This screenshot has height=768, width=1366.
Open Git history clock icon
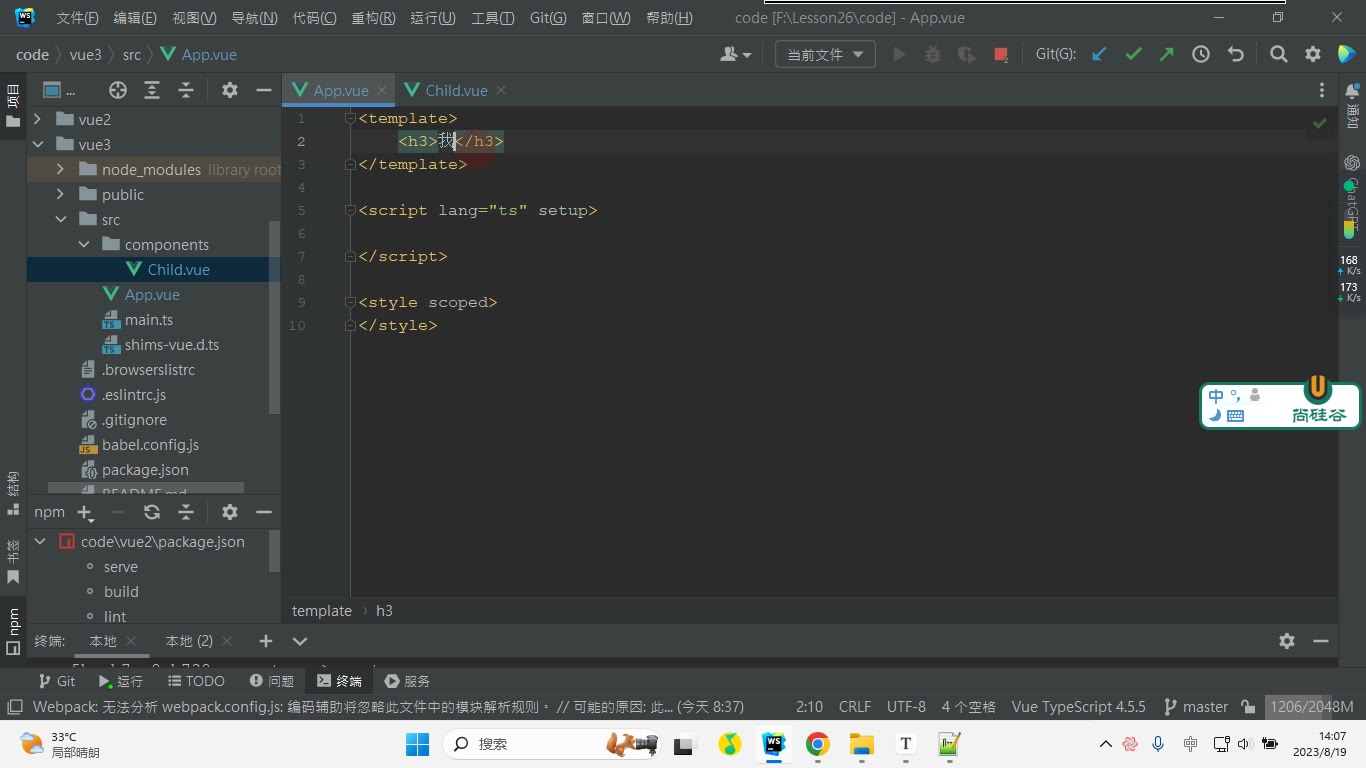pyautogui.click(x=1201, y=55)
